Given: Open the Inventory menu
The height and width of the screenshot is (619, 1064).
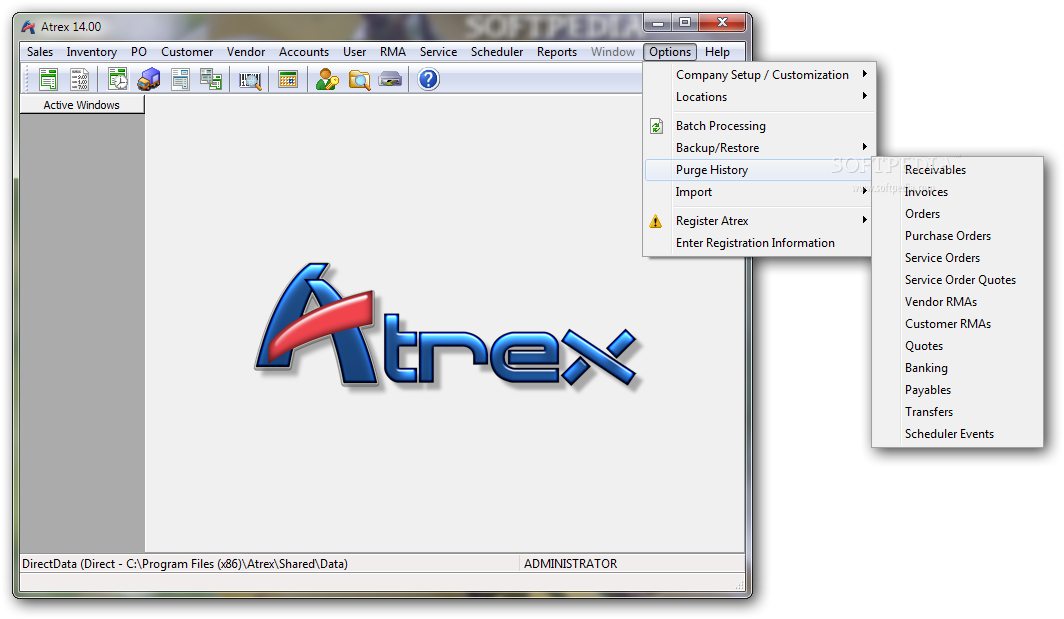Looking at the screenshot, I should point(92,52).
